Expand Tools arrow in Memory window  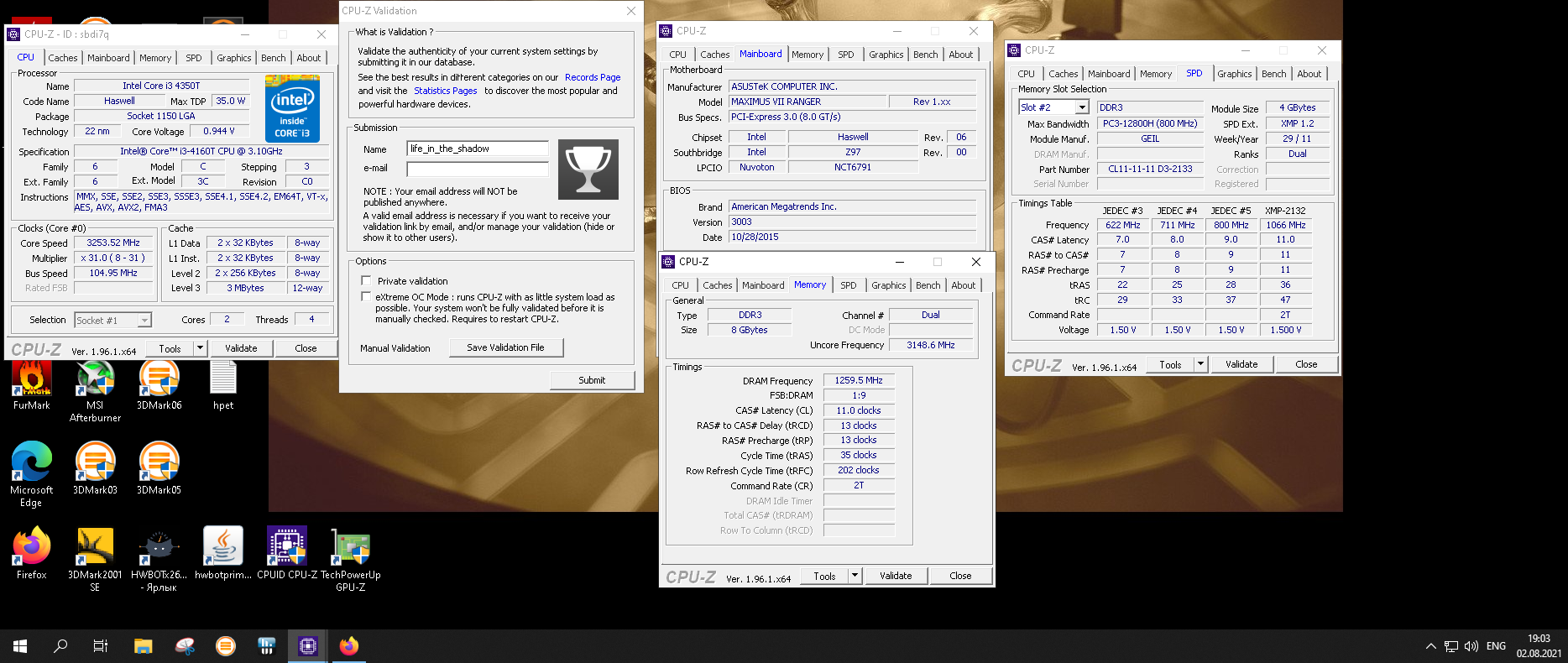[855, 576]
